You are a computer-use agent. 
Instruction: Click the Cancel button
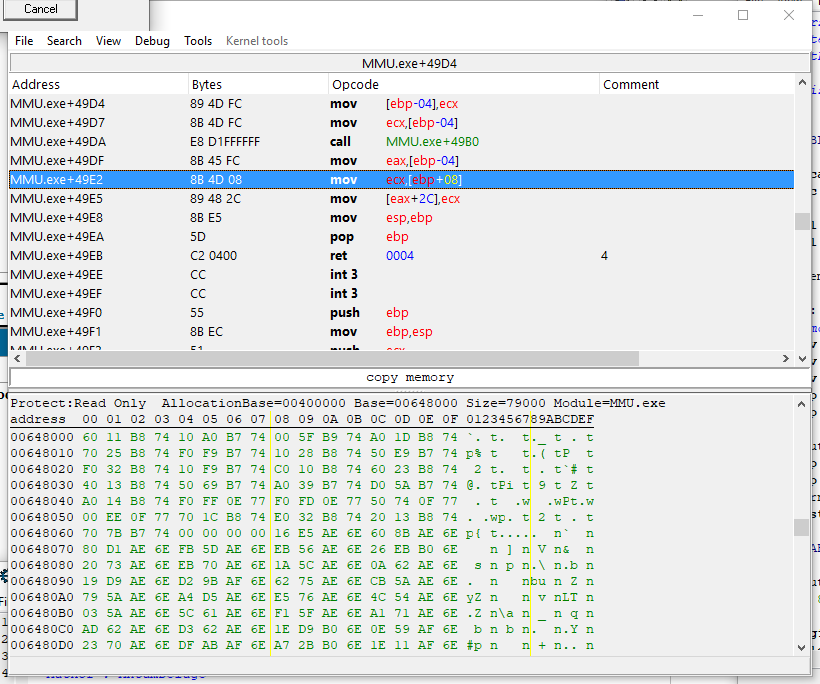41,9
